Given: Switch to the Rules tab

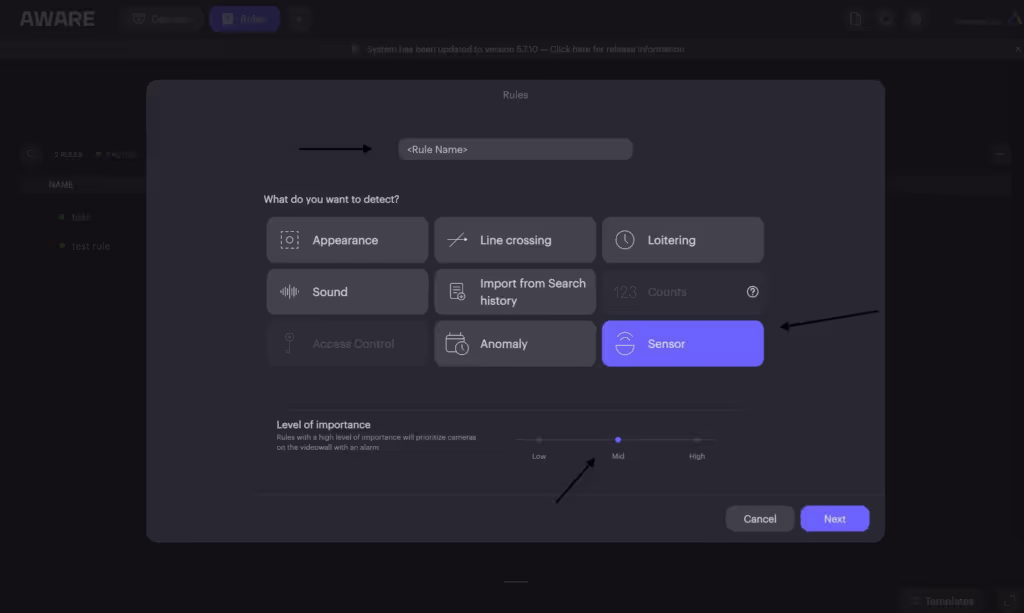Looking at the screenshot, I should tap(244, 19).
